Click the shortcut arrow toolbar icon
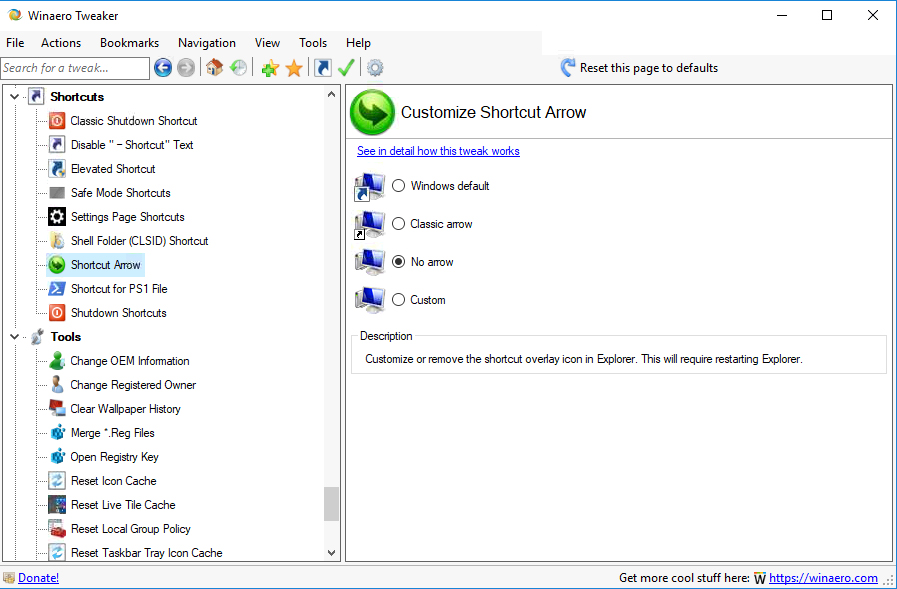The width and height of the screenshot is (897, 589). click(x=322, y=68)
